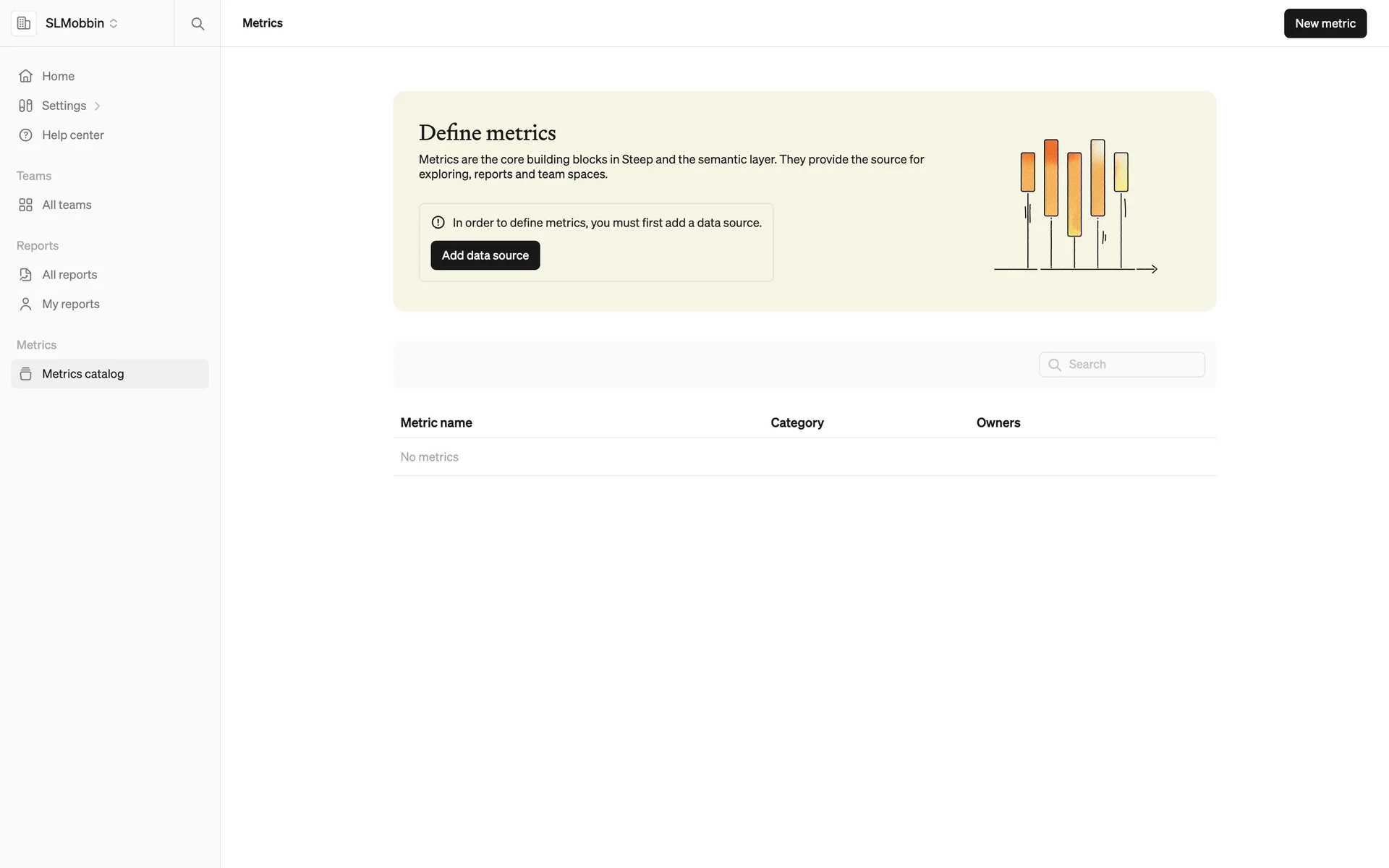Viewport: 1389px width, 868px height.
Task: Go to All teams
Action: pos(67,205)
